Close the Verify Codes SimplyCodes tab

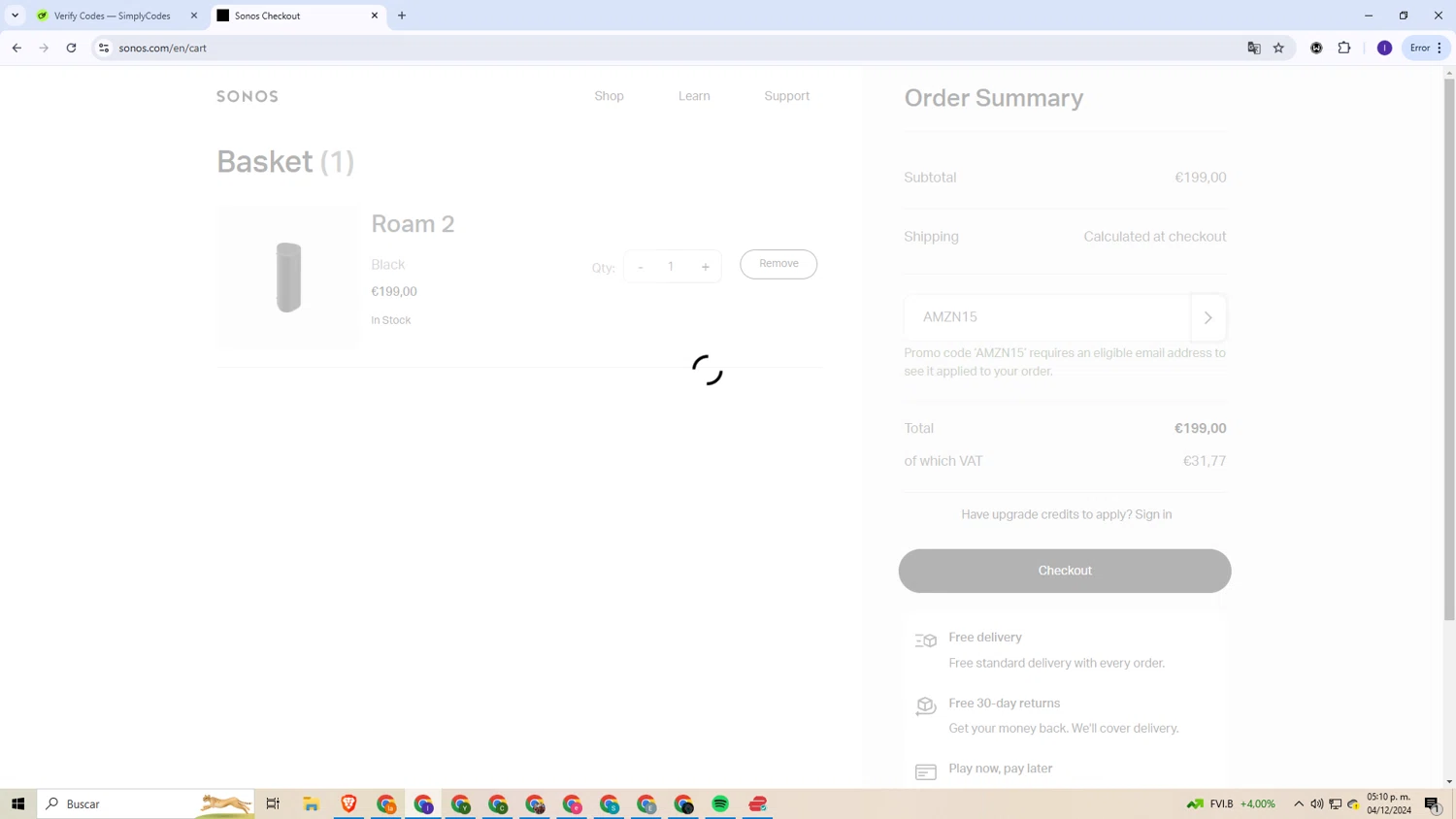(194, 16)
